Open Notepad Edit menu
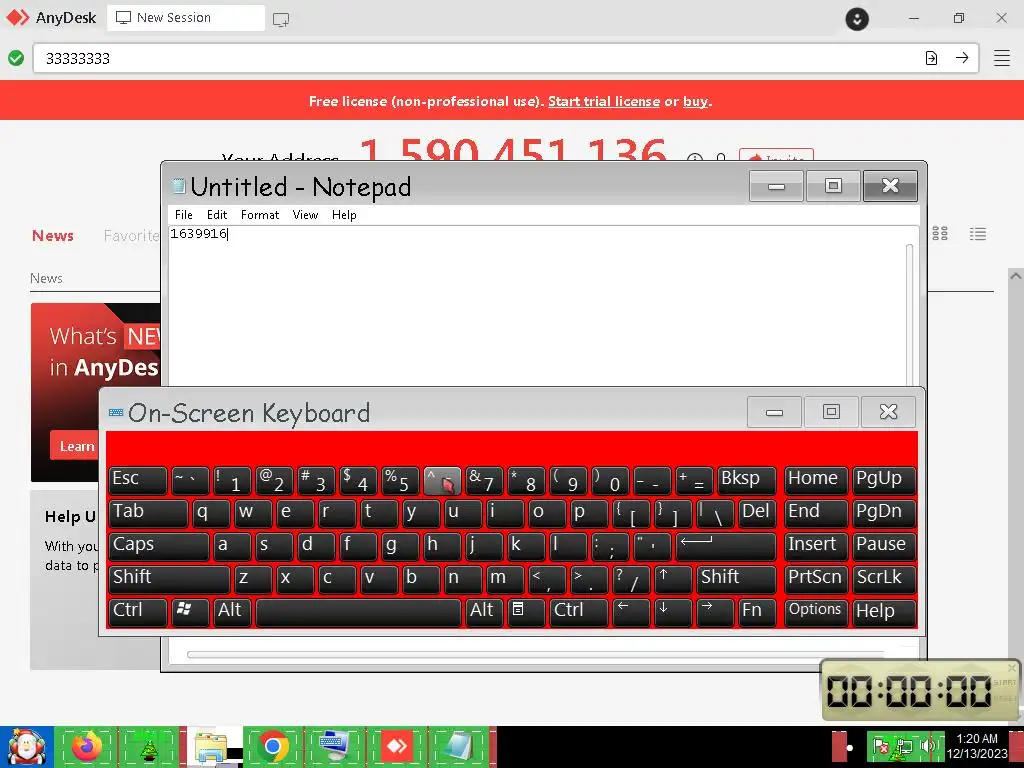 (x=217, y=215)
